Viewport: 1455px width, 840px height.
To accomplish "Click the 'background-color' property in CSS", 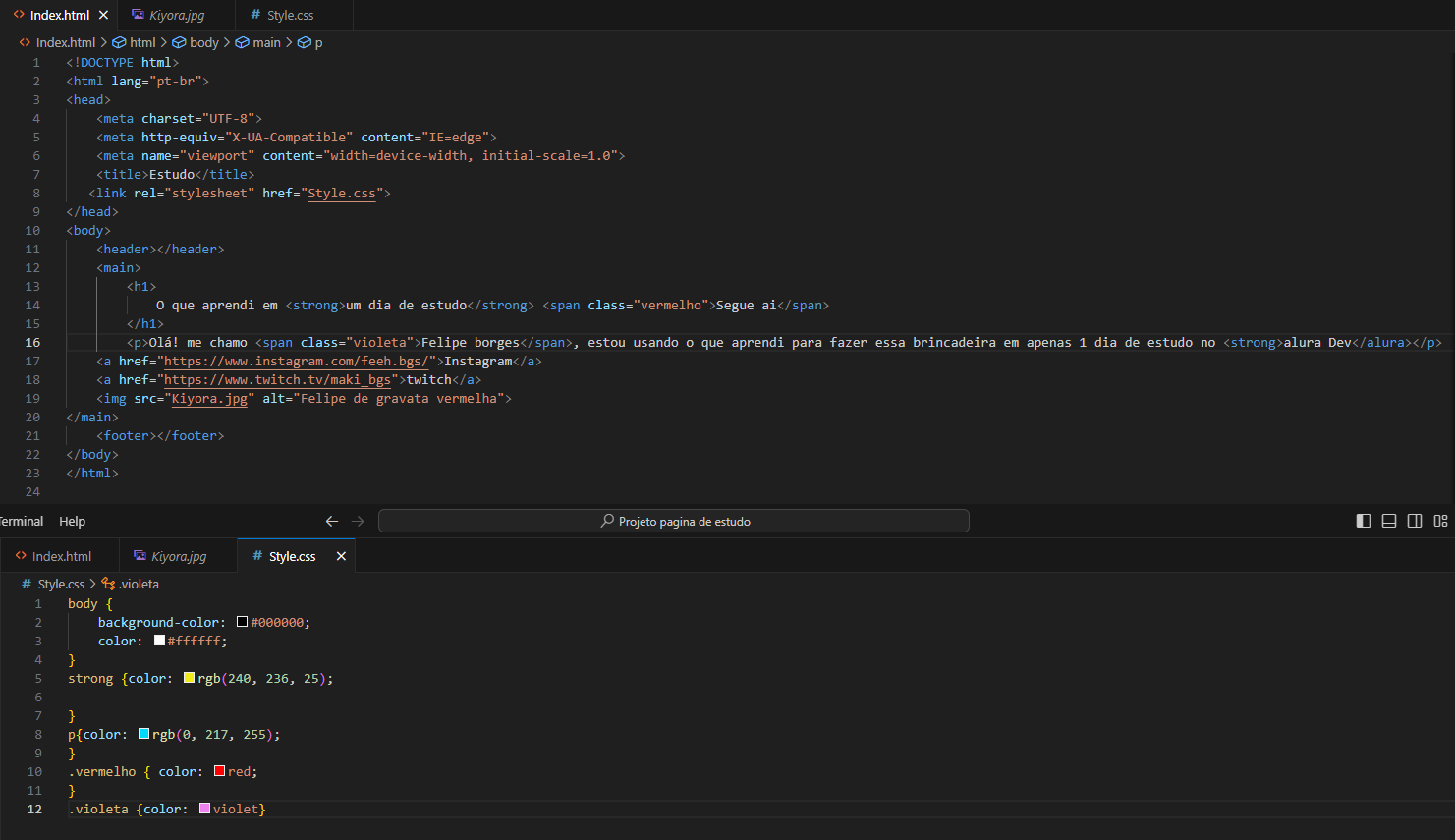I will (158, 622).
